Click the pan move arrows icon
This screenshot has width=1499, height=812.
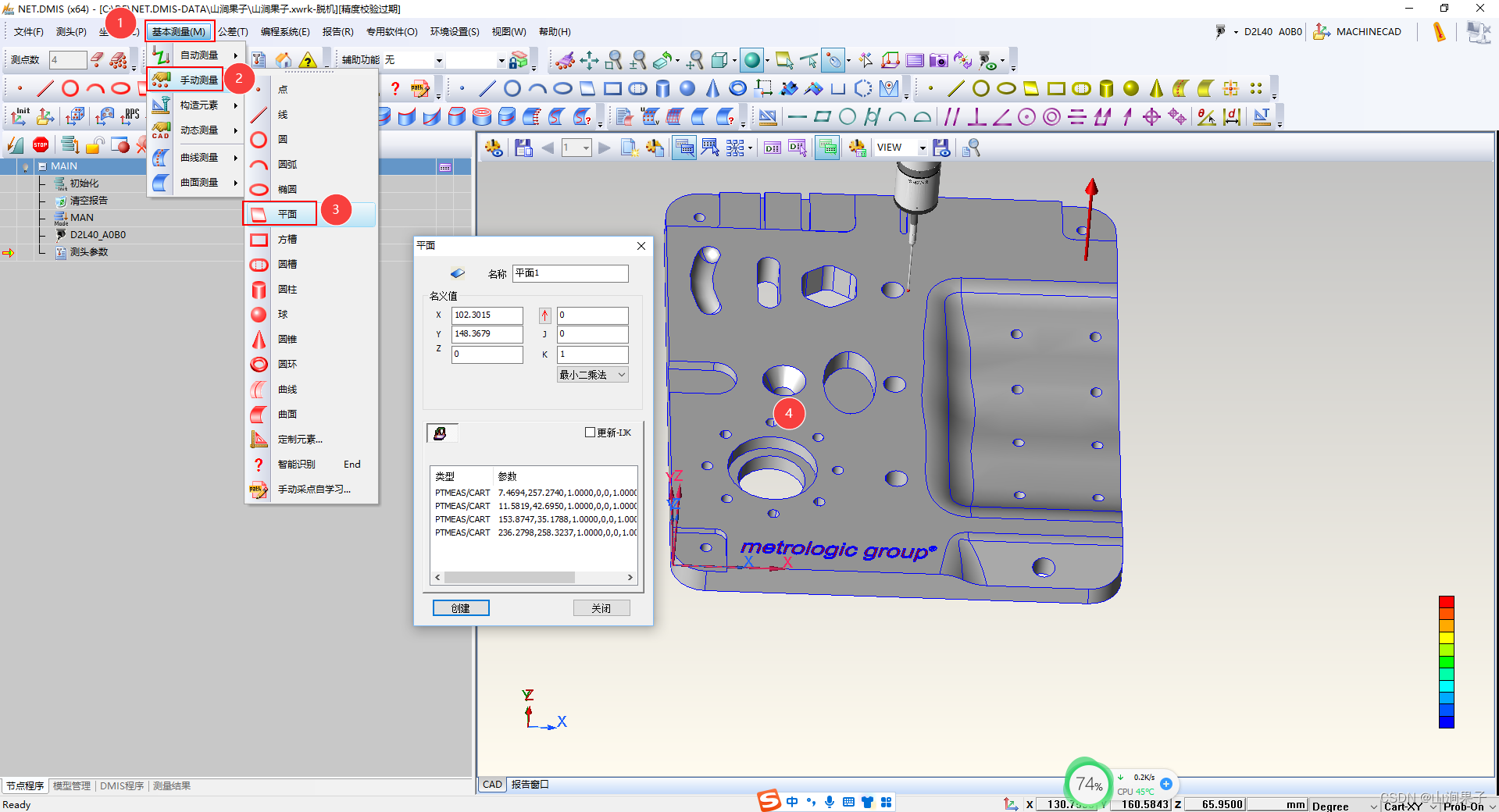click(x=590, y=60)
